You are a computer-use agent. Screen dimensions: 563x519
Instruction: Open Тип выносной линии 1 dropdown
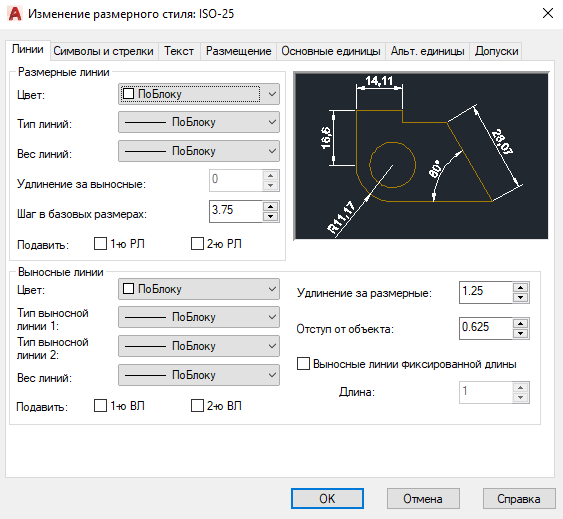199,317
